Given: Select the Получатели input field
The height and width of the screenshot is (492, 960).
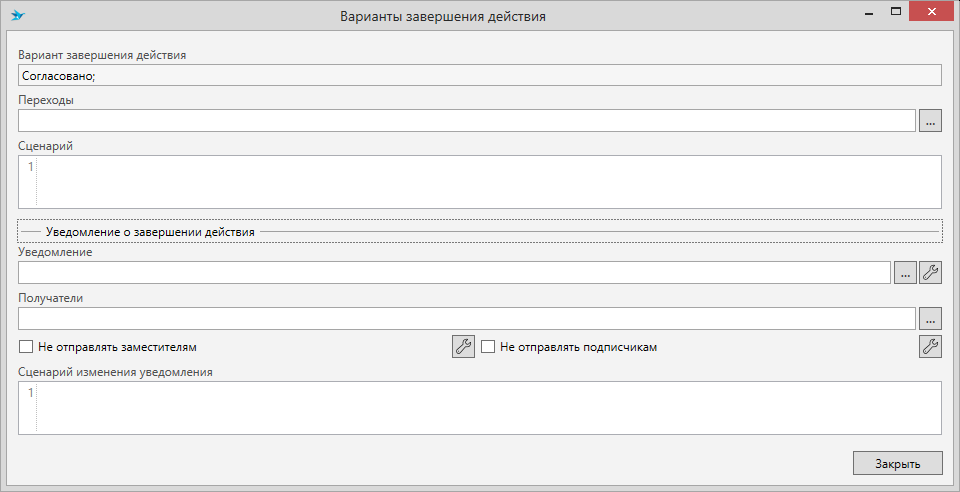Looking at the screenshot, I should [466, 319].
